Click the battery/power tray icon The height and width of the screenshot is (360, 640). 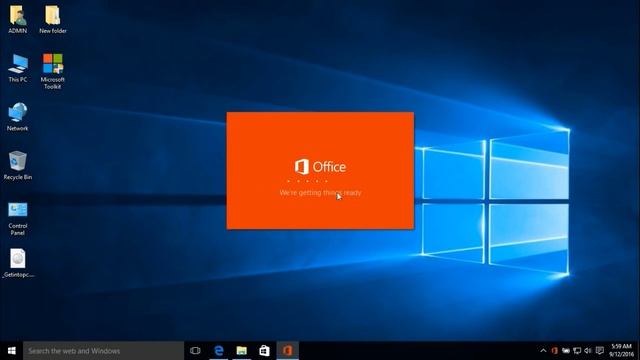[x=566, y=351]
